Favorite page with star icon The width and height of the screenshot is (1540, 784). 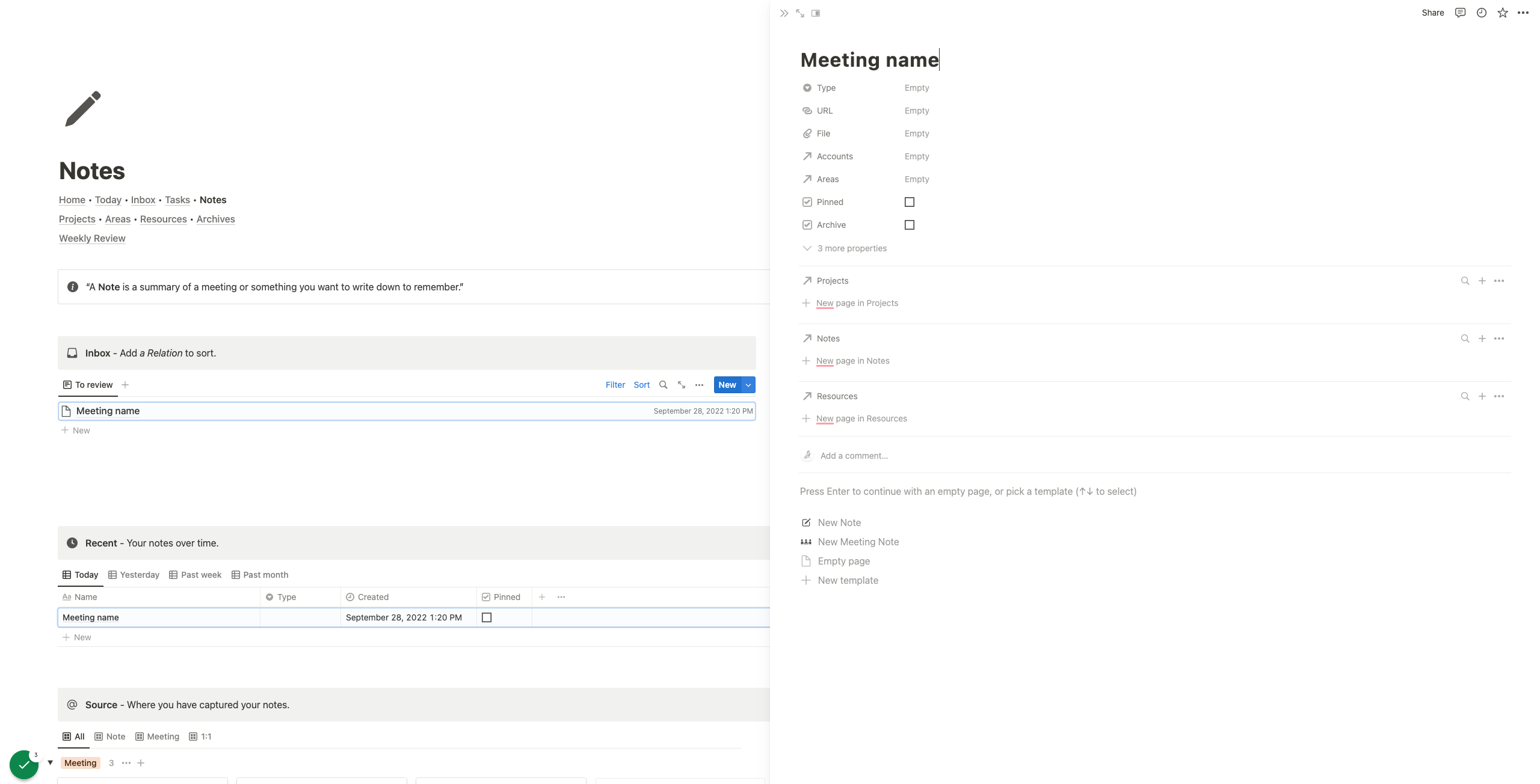tap(1503, 13)
